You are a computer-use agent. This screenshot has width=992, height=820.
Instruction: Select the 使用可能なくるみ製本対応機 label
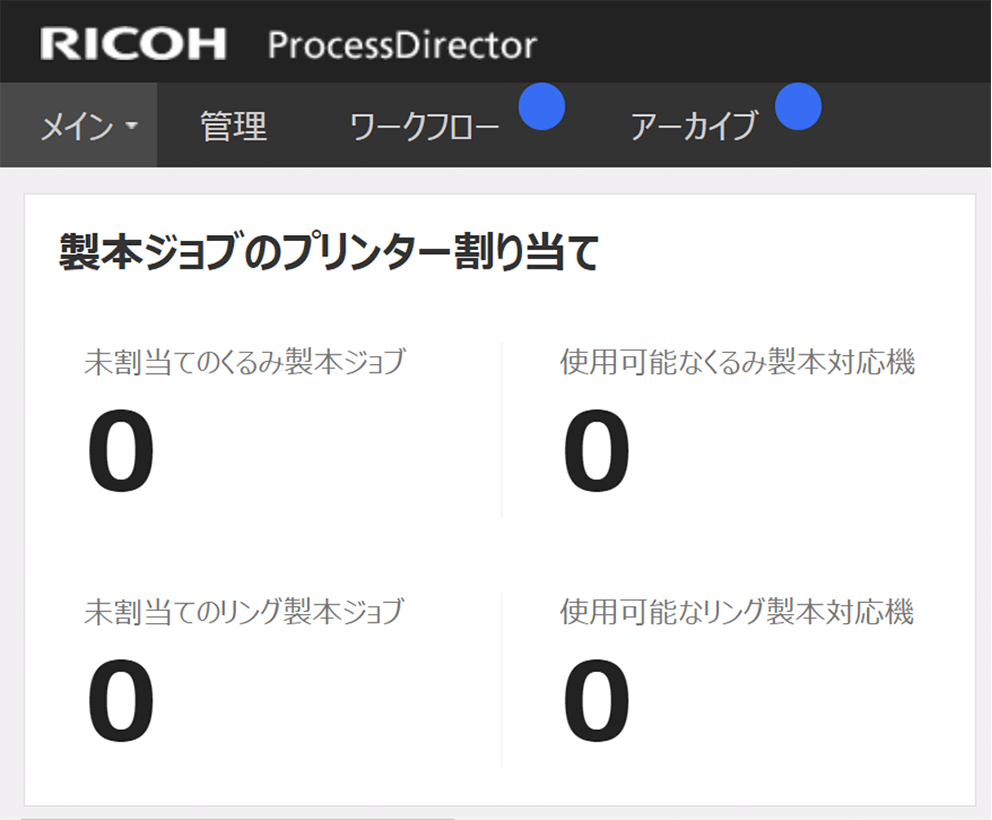click(737, 362)
